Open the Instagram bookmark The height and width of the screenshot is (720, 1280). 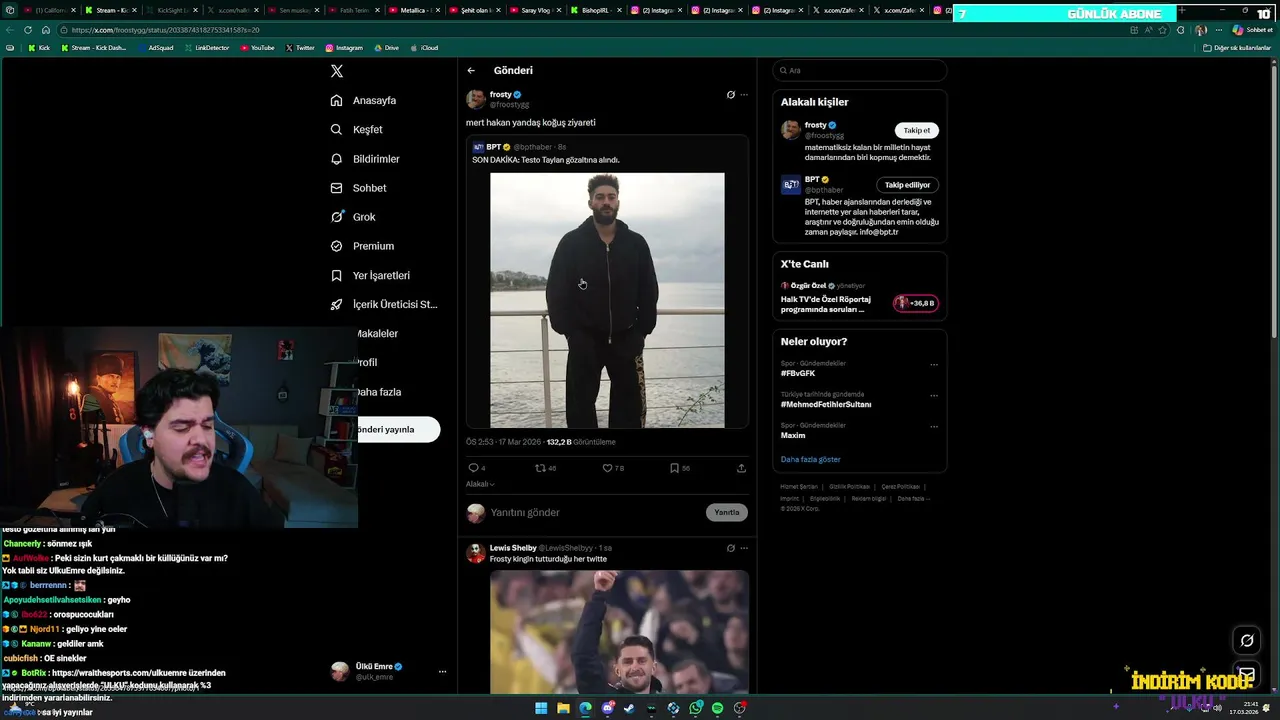point(344,48)
